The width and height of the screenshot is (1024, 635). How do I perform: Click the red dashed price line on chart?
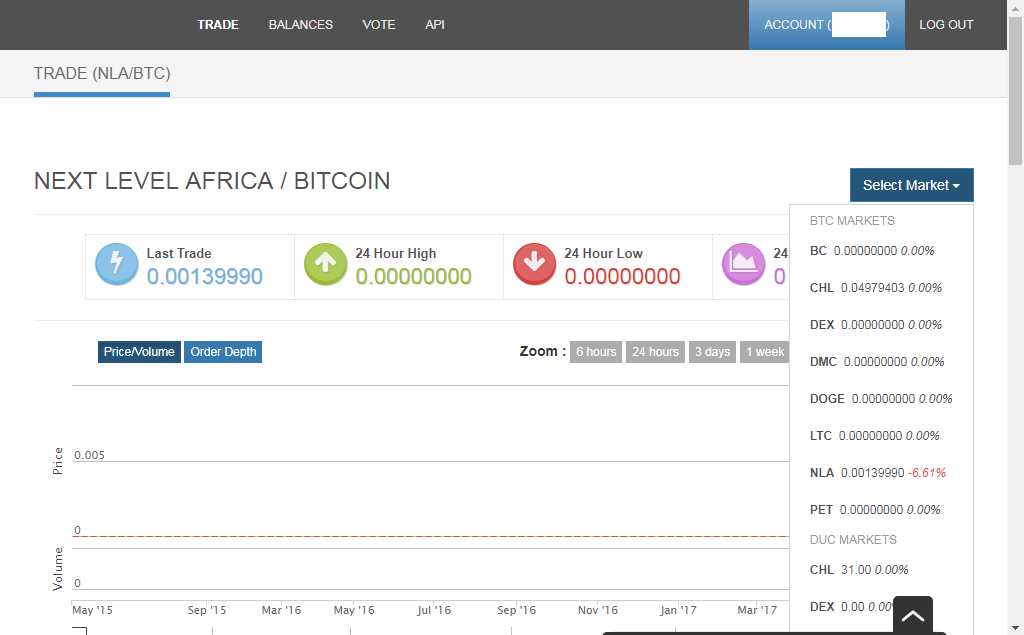tap(430, 536)
